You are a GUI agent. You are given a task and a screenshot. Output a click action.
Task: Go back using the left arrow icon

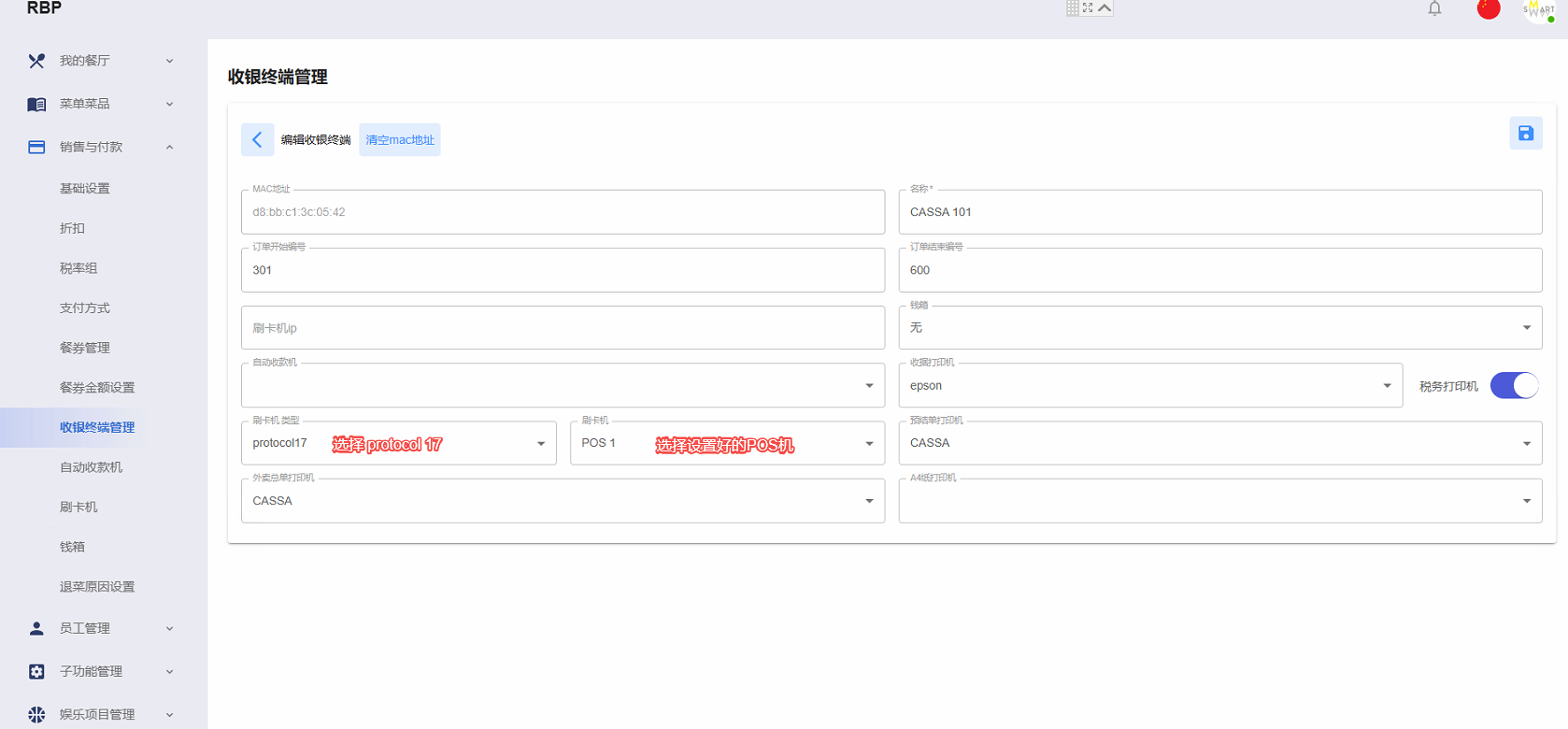257,139
